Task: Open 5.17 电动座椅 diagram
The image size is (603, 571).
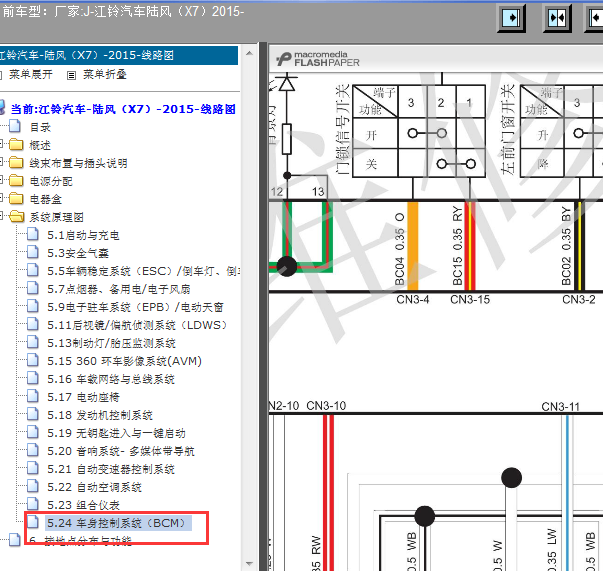Action: click(x=83, y=397)
